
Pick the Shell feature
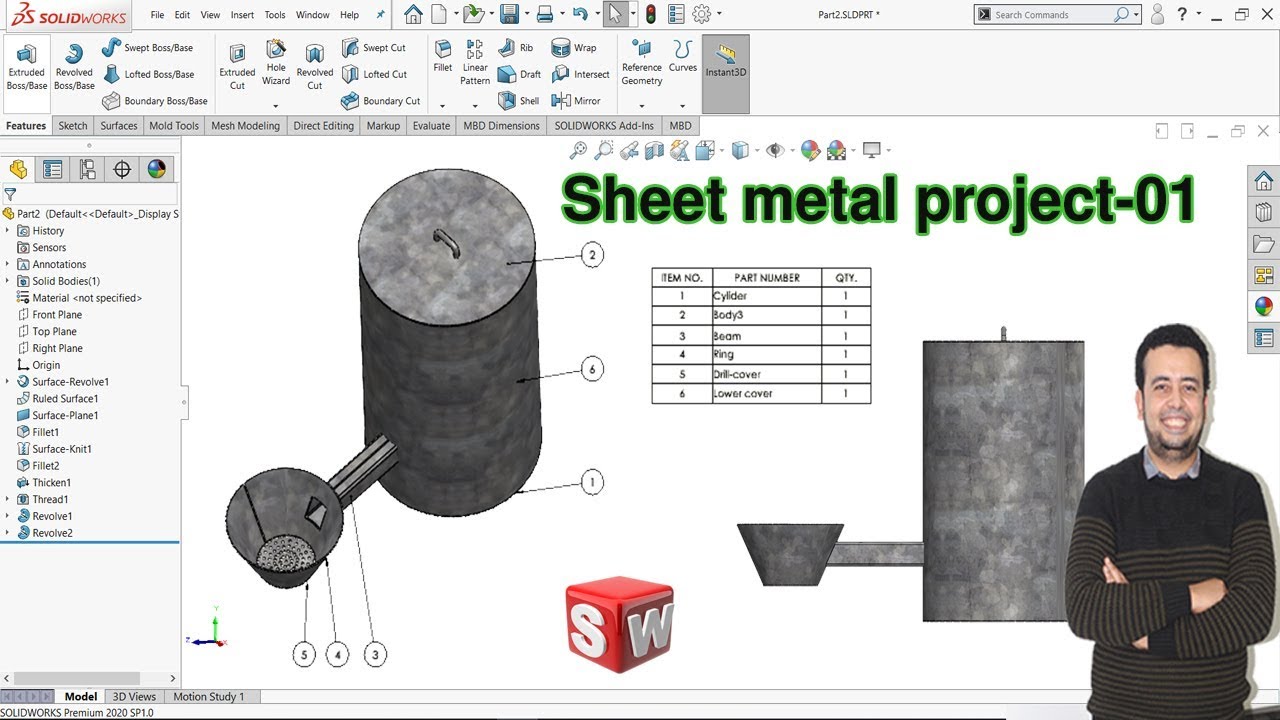518,101
